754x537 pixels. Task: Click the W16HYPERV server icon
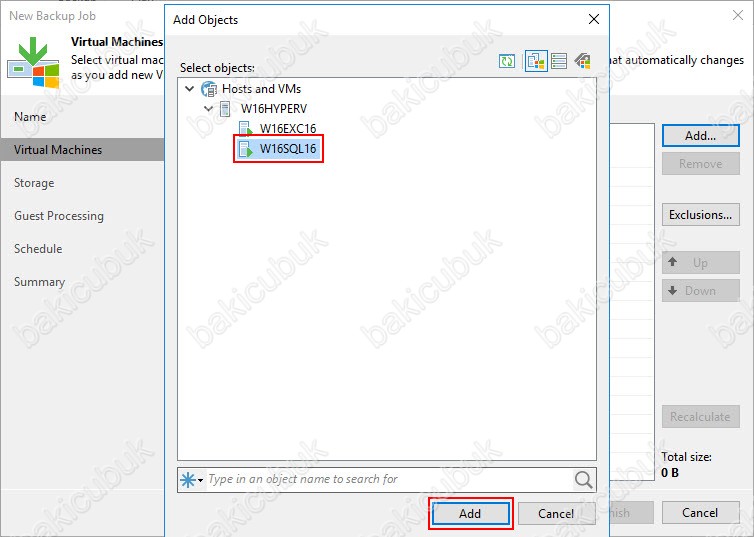pyautogui.click(x=225, y=109)
